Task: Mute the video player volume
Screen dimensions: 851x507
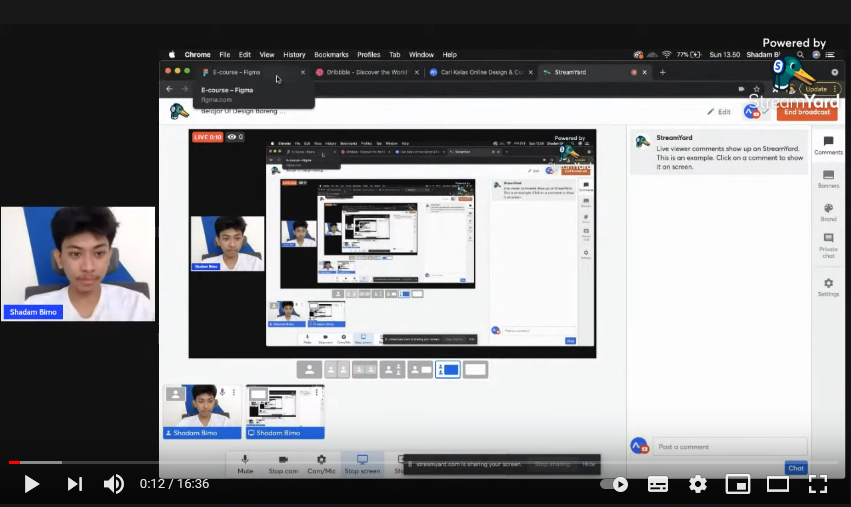Action: pyautogui.click(x=114, y=484)
